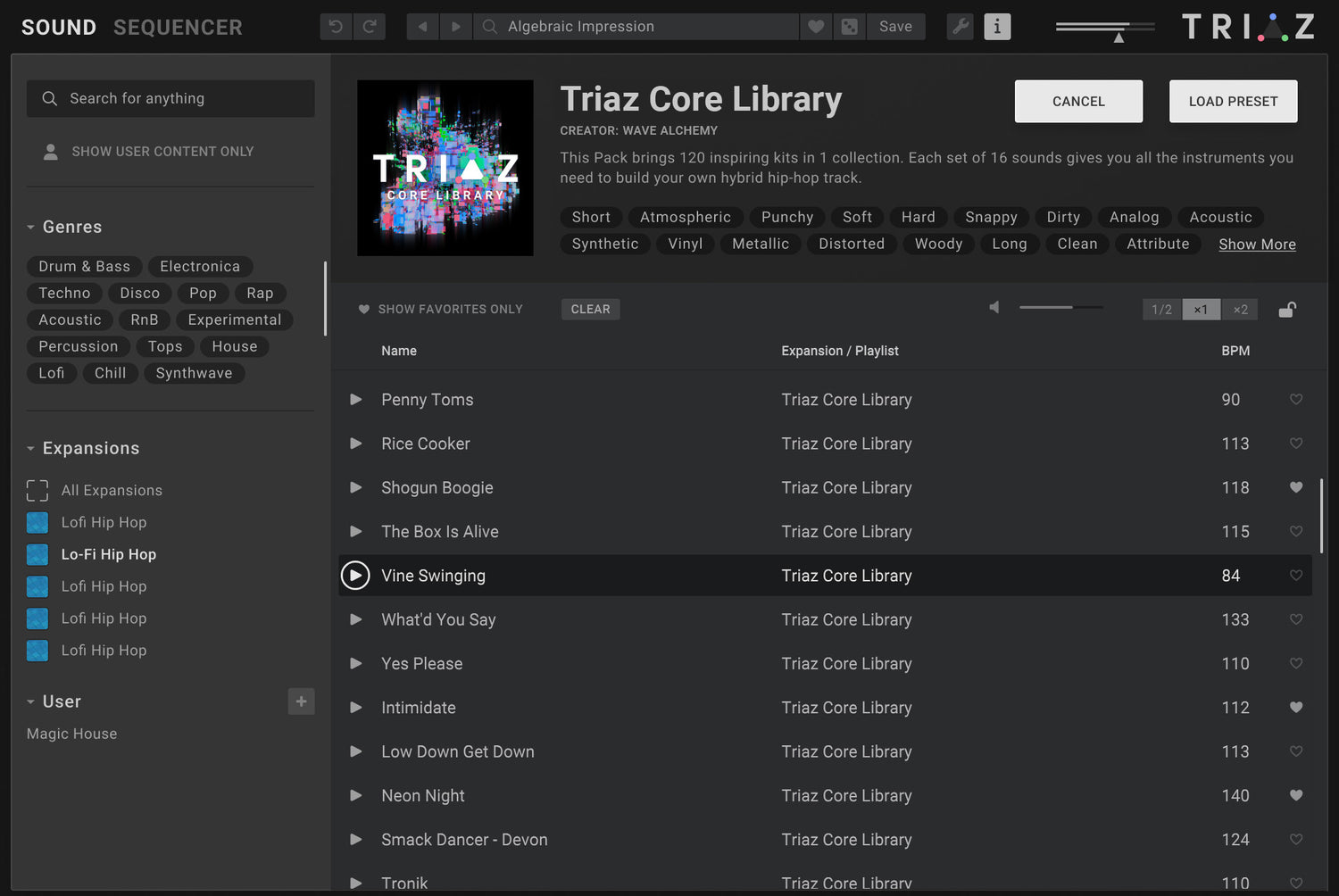Open settings wrench icon
1339x896 pixels.
click(961, 27)
